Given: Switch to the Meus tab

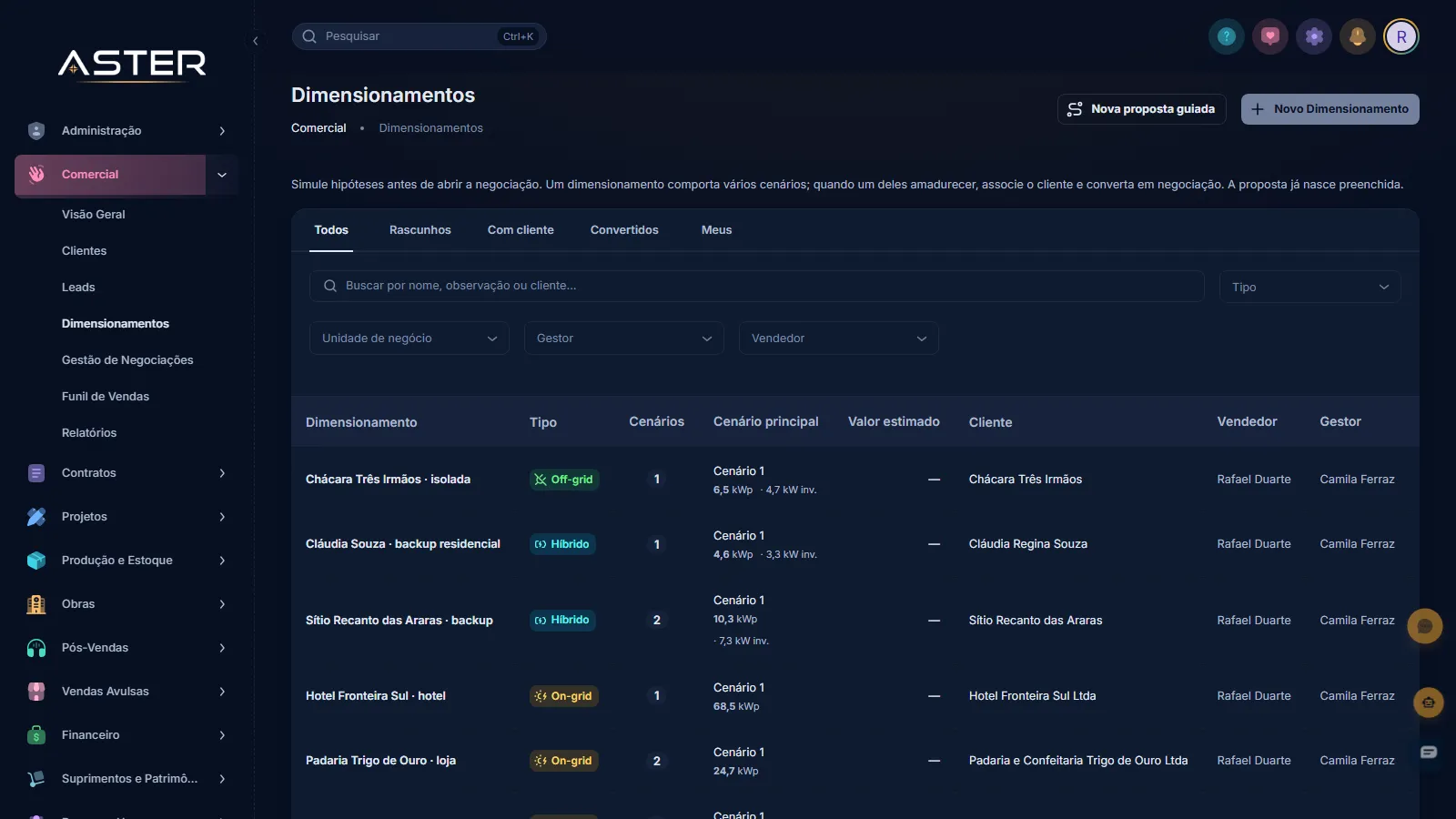Looking at the screenshot, I should [x=716, y=230].
